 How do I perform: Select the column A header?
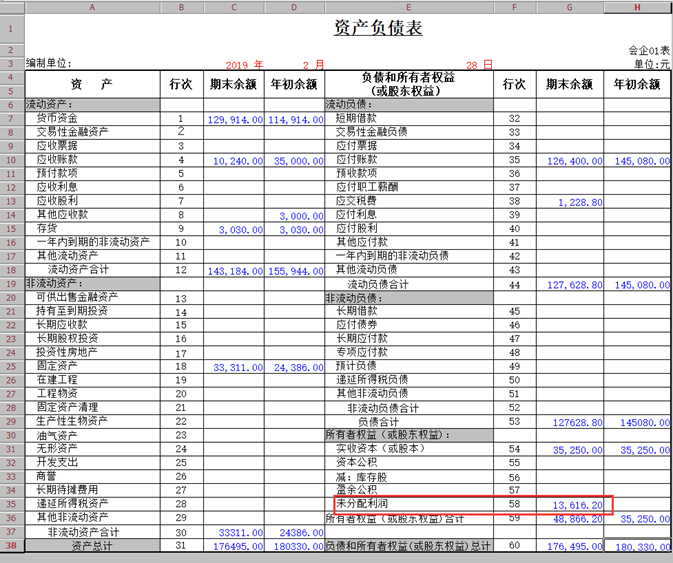(x=92, y=7)
